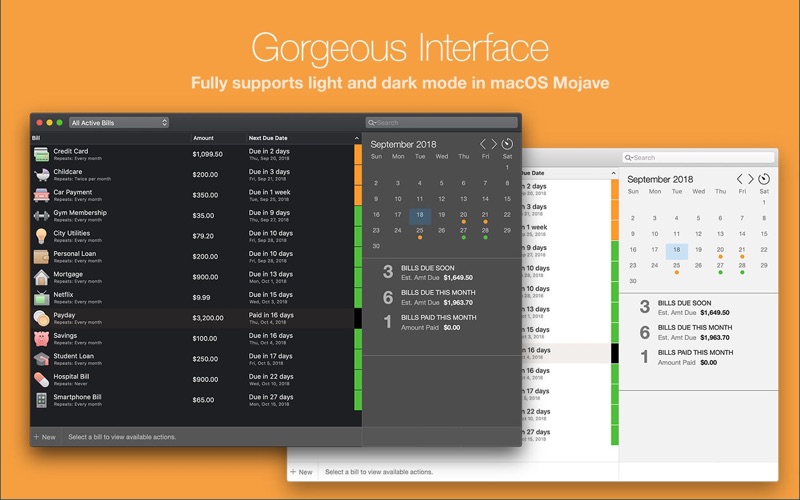
Task: Click Hospital Bill name
Action: 71,377
